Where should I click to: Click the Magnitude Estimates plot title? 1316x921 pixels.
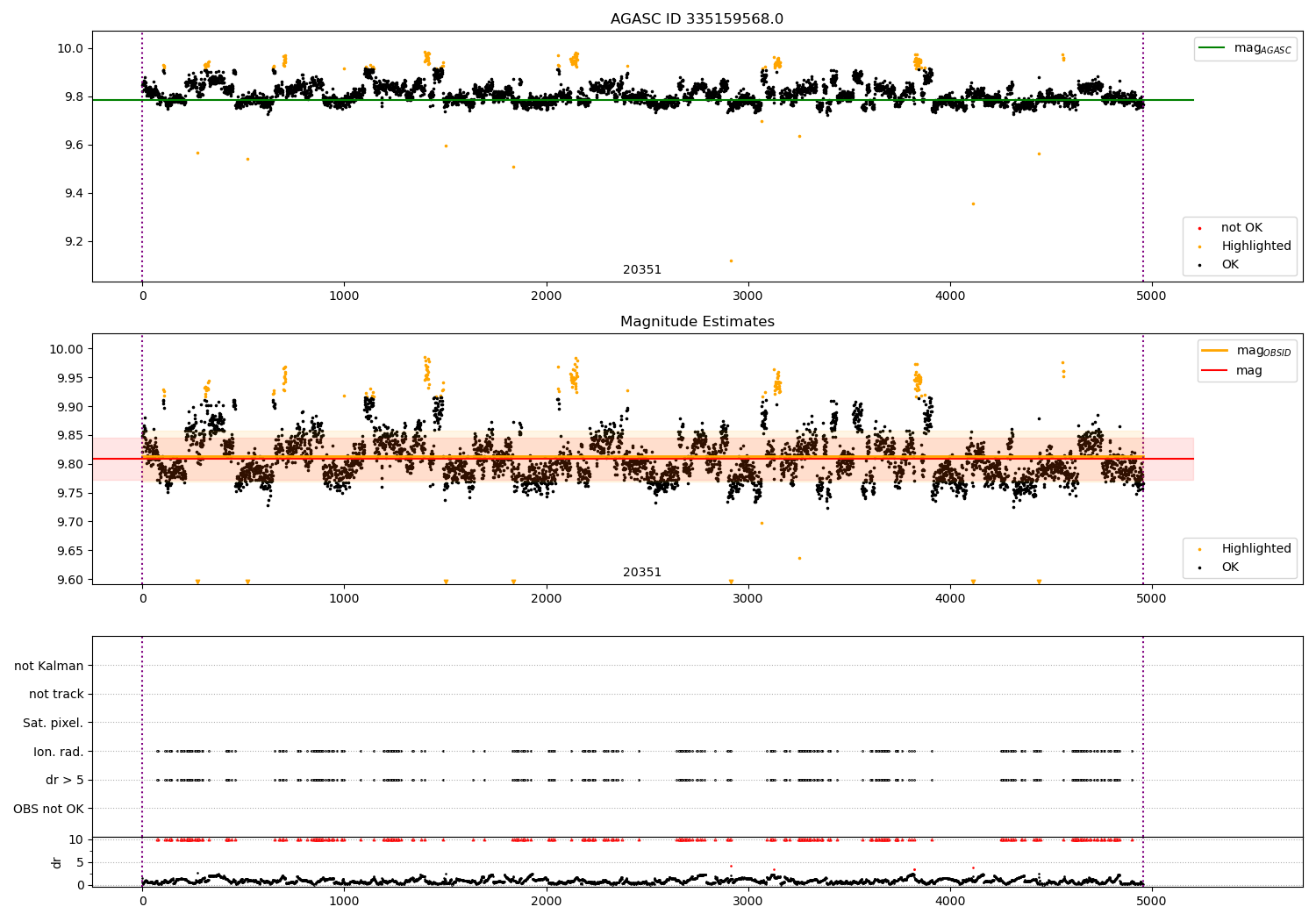point(697,322)
